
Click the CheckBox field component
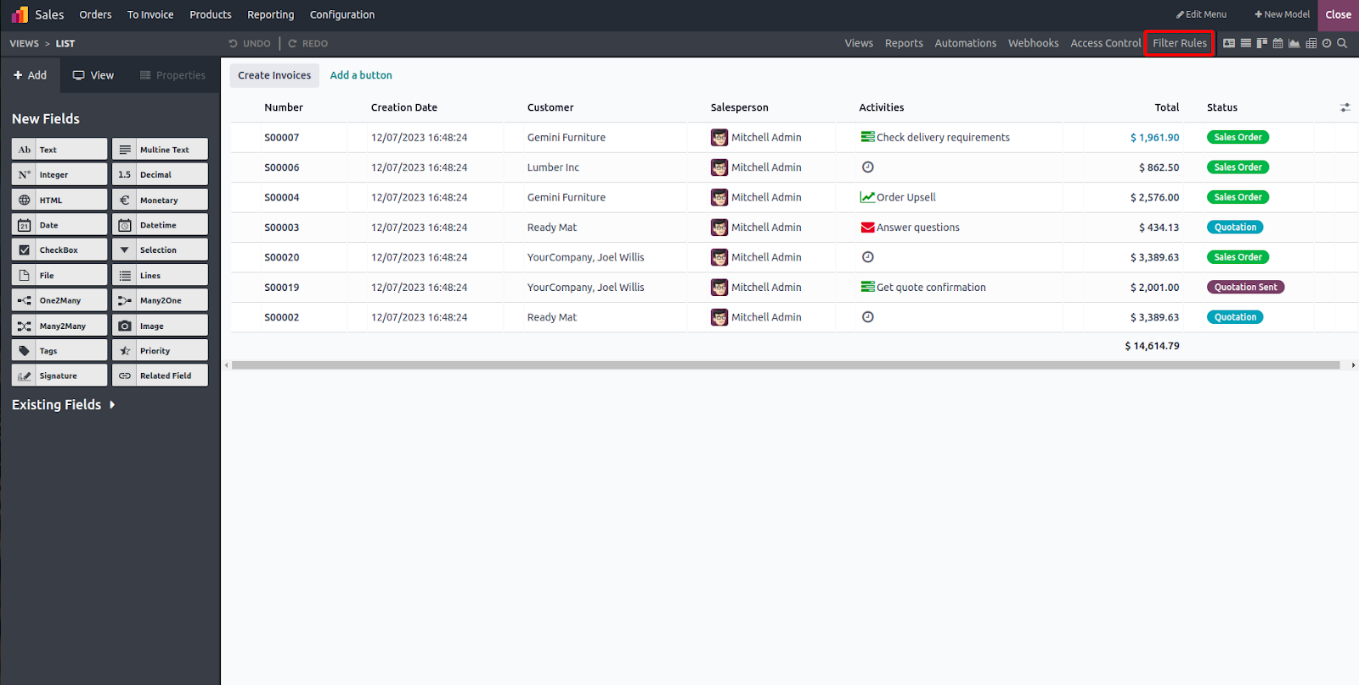pos(59,250)
